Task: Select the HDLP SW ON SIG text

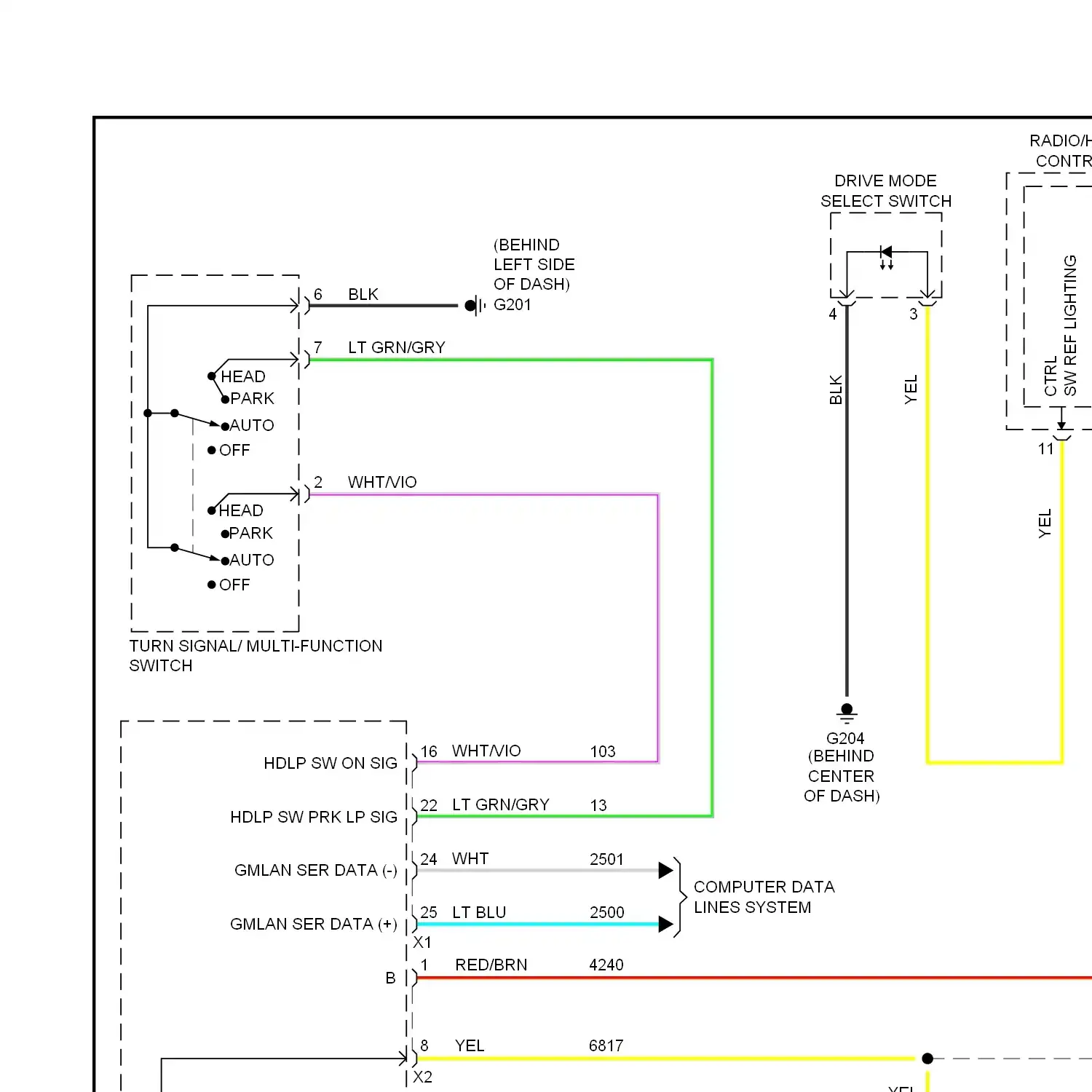Action: [x=331, y=763]
